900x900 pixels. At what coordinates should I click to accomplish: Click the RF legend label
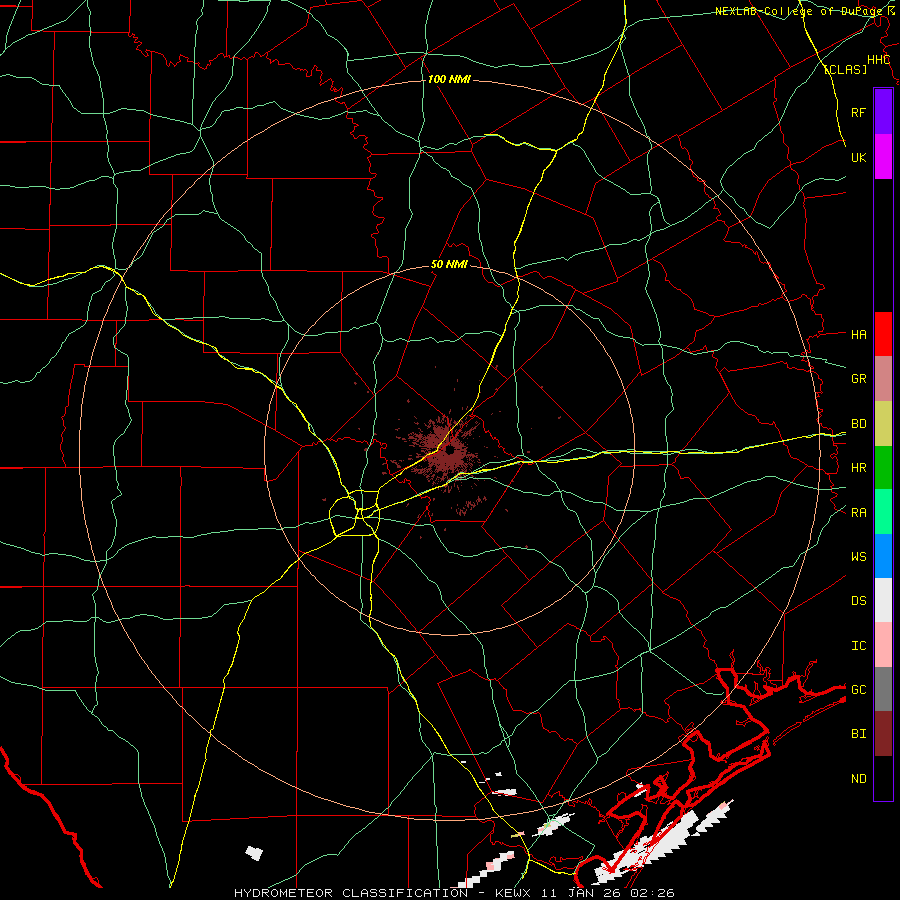coord(858,112)
